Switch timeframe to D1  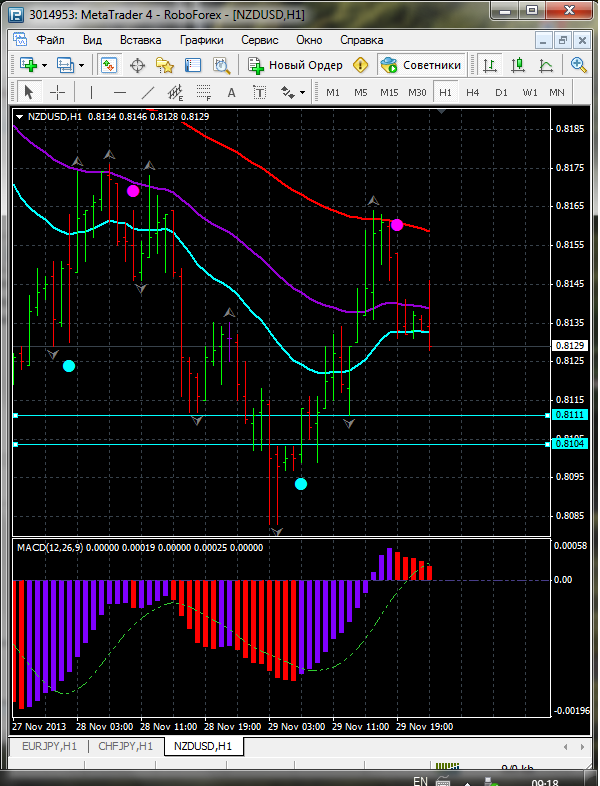(501, 93)
